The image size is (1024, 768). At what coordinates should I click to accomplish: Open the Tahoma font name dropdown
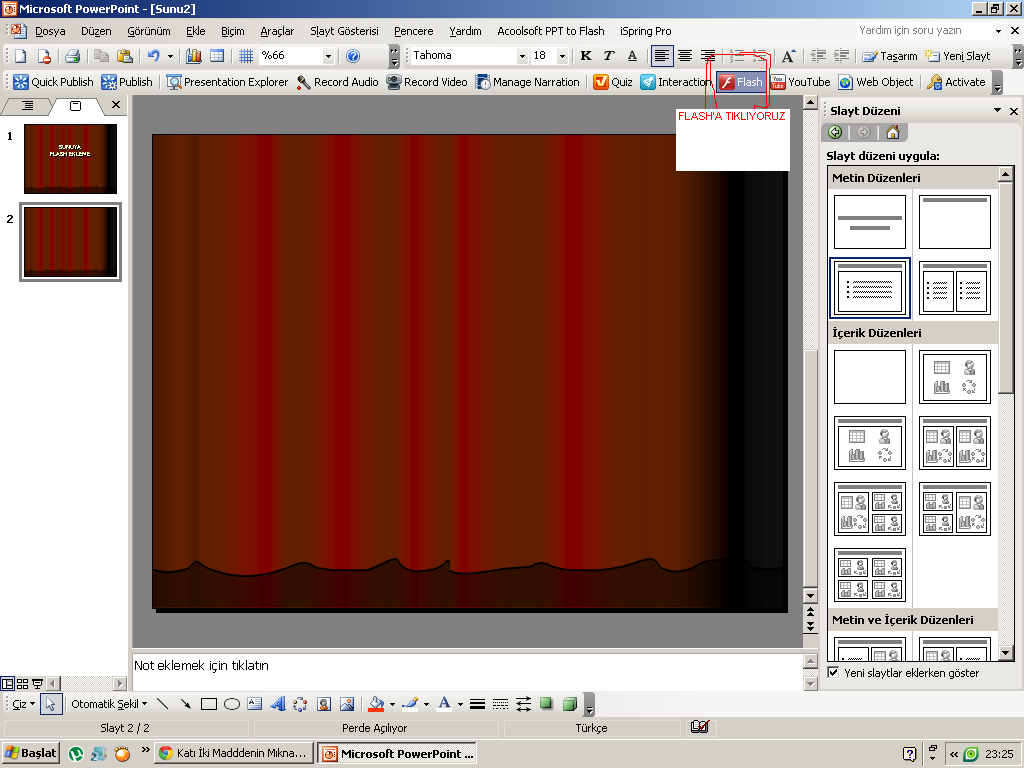tap(521, 56)
